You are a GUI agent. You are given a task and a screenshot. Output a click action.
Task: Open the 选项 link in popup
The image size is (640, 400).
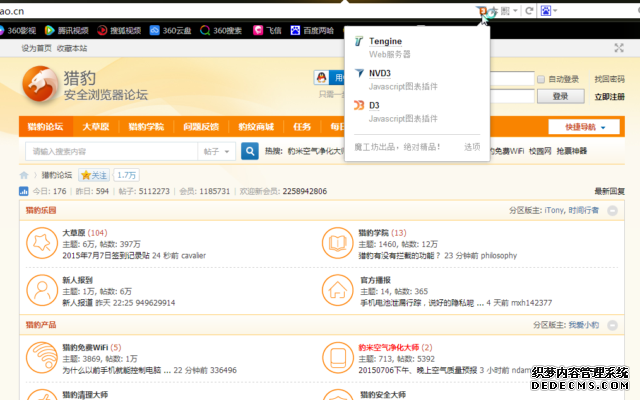(x=472, y=147)
